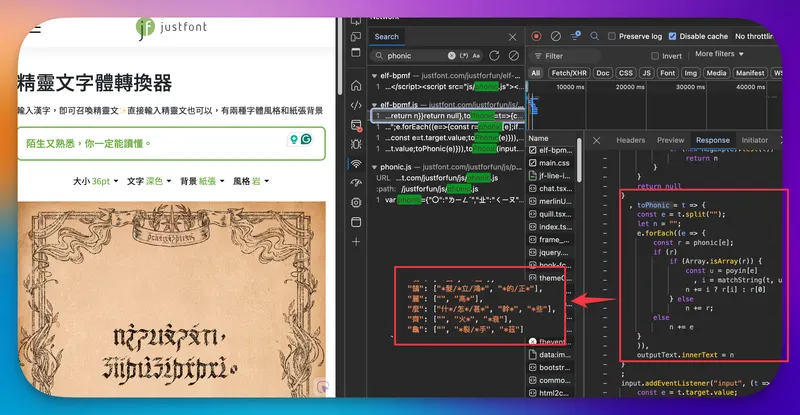Open the 大小 36pt size dropdown
The height and width of the screenshot is (415, 800).
[x=95, y=181]
